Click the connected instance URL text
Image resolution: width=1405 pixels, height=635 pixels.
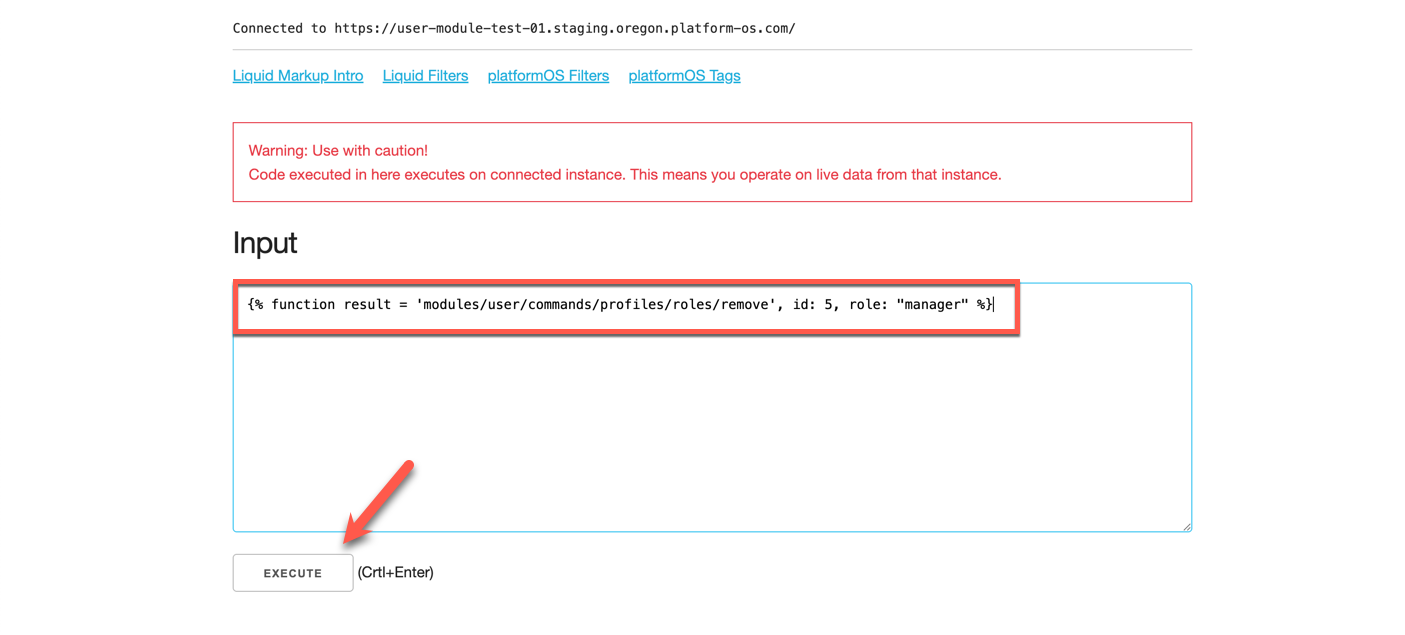point(513,27)
